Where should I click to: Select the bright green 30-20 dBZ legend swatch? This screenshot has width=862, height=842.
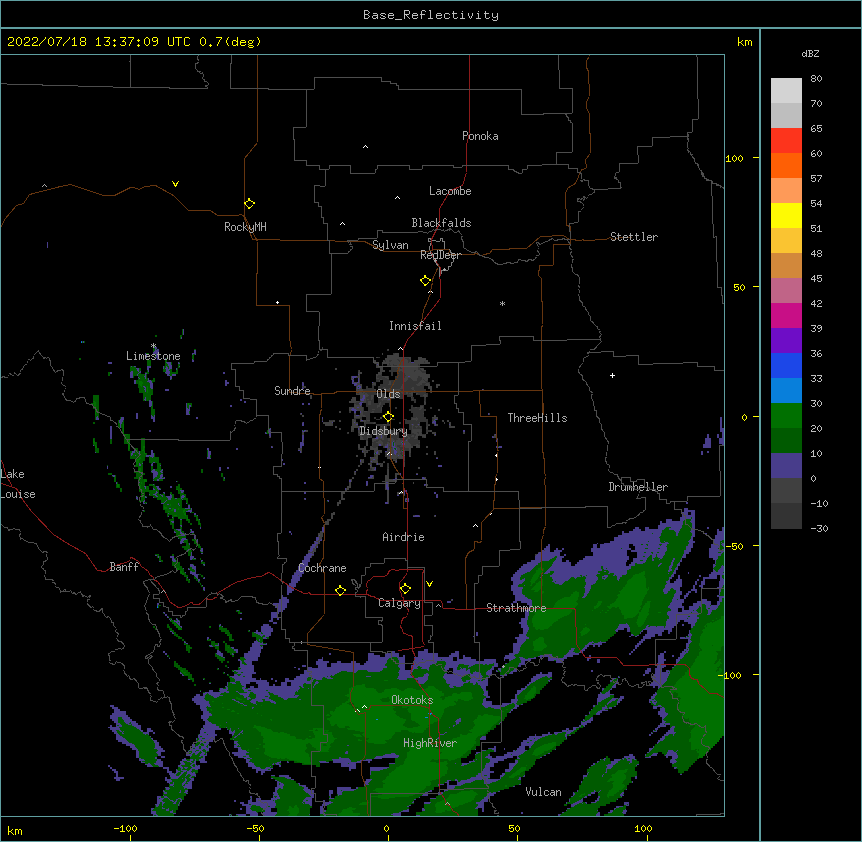coord(786,416)
